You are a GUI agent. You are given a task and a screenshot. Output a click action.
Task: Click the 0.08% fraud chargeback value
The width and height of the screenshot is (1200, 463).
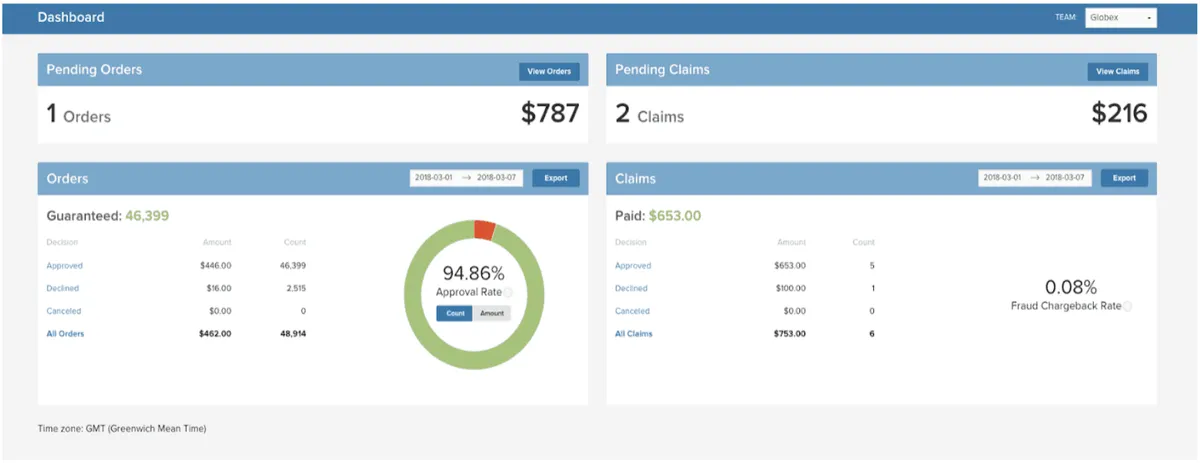[1071, 287]
